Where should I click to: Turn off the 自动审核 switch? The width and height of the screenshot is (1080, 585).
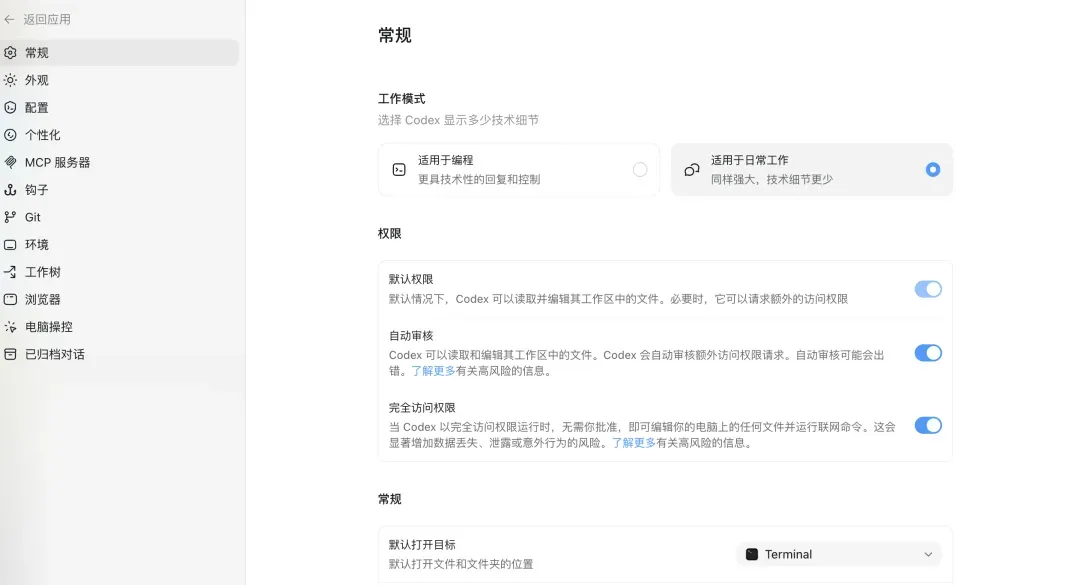[x=928, y=353]
